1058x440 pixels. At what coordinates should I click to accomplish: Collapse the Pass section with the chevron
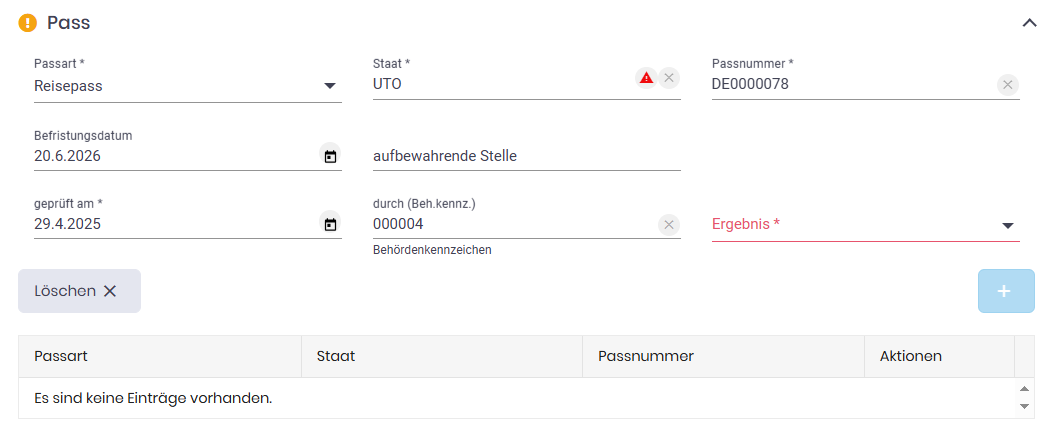pos(1029,23)
